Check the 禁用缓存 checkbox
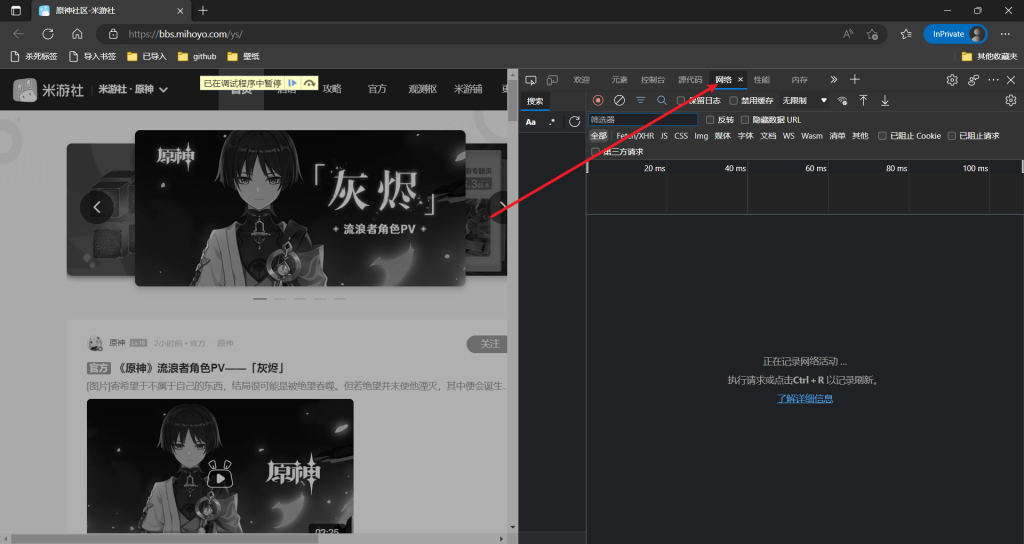This screenshot has height=544, width=1024. point(733,100)
